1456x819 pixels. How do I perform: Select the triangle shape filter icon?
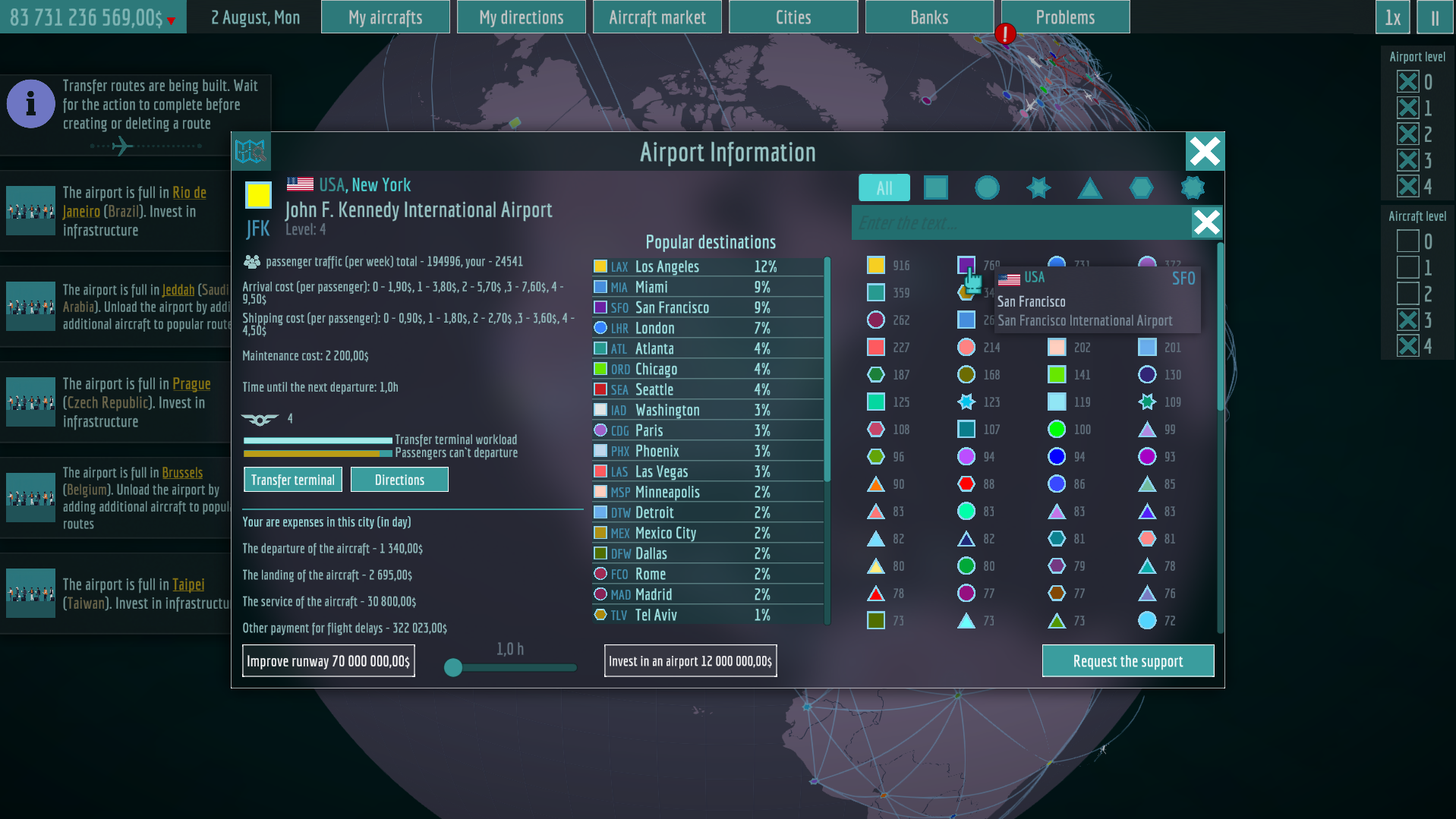click(x=1089, y=188)
